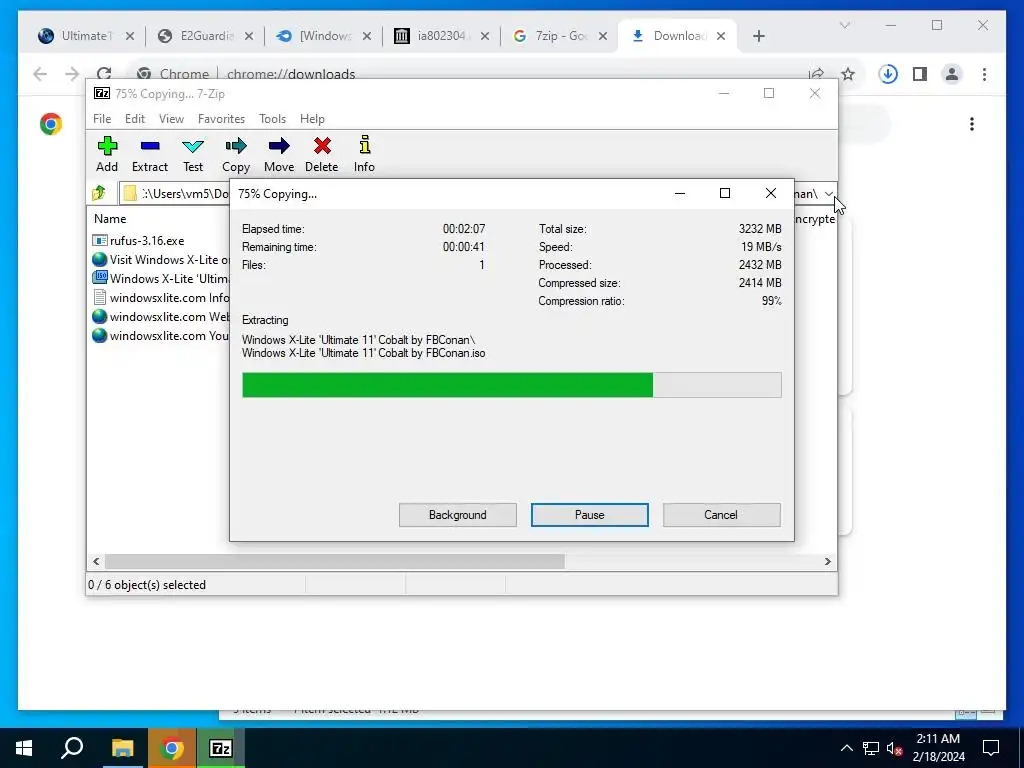Cancel the copying operation
This screenshot has width=1024, height=768.
pos(721,515)
